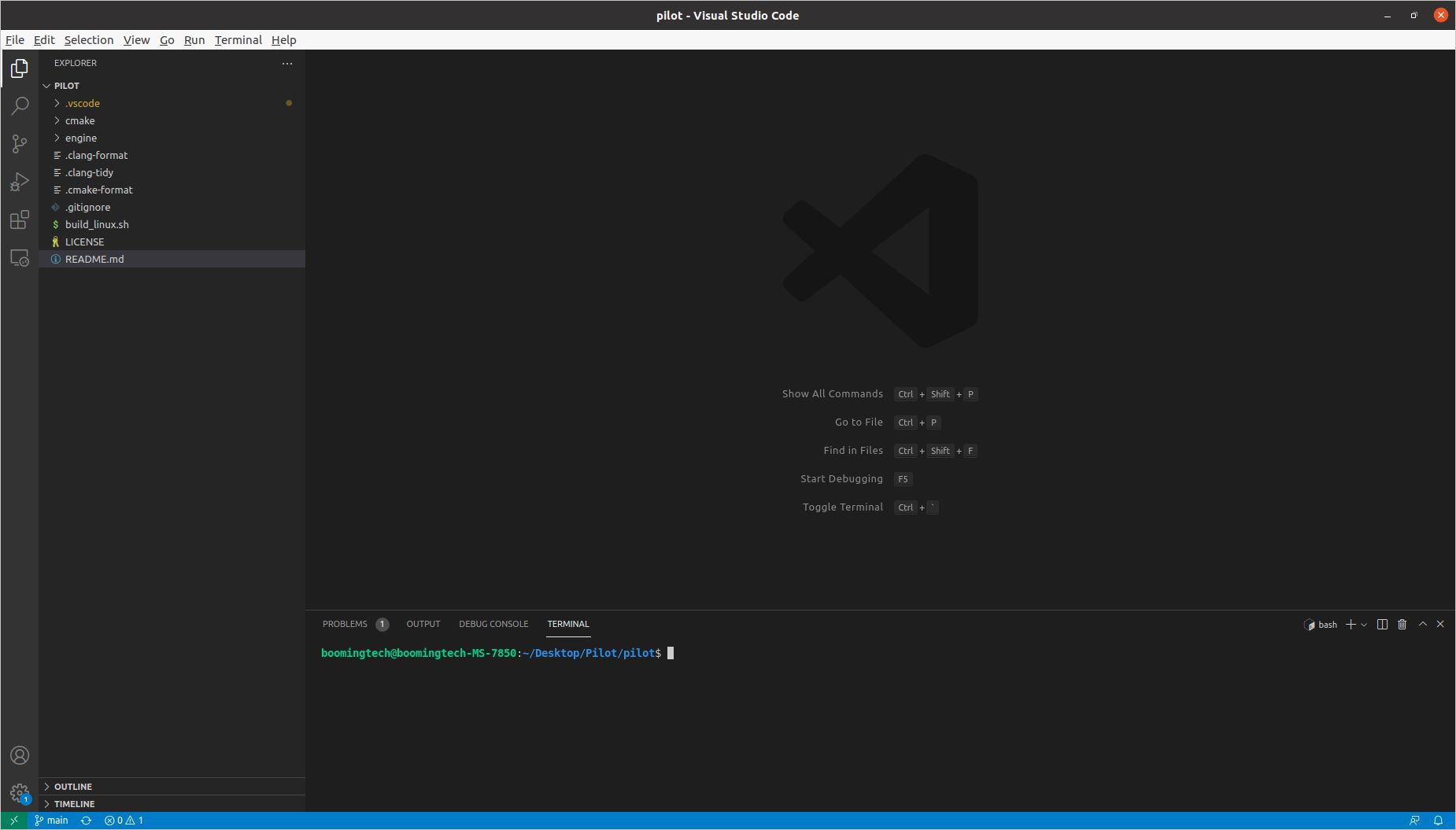
Task: Open .clang-format file
Action: [x=172, y=155]
